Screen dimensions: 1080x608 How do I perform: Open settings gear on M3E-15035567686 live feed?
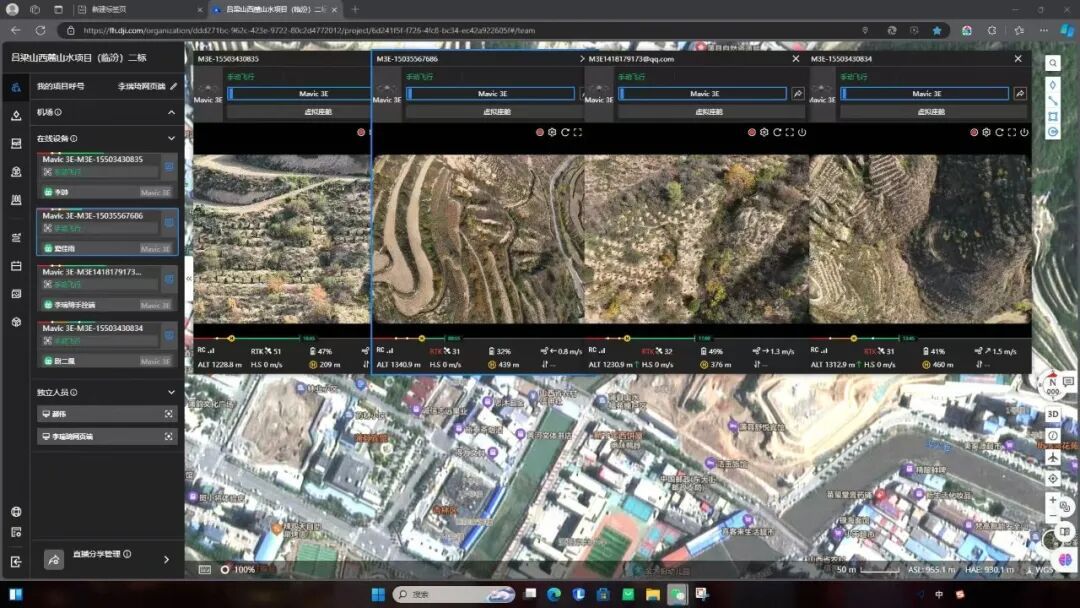pos(552,132)
